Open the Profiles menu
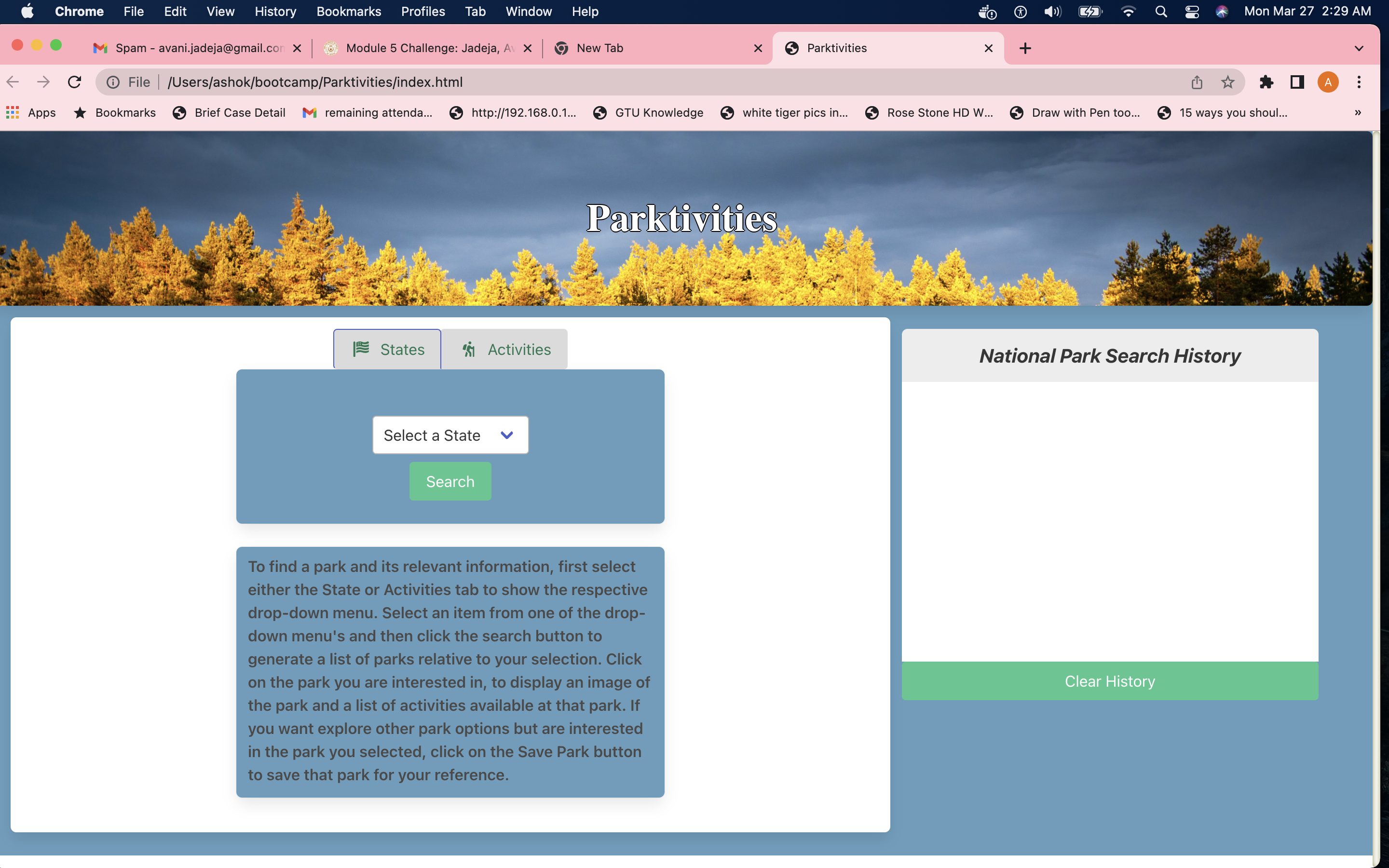 coord(423,12)
